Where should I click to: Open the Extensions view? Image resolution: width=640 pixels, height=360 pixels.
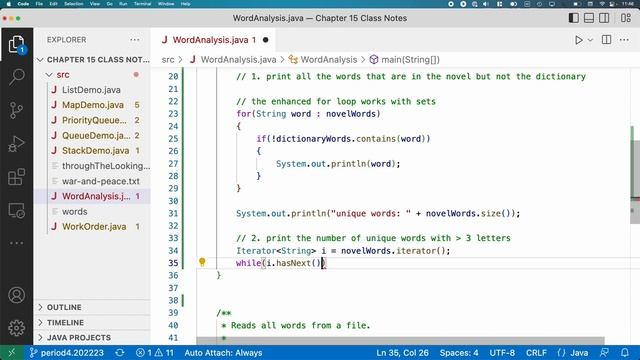pos(16,177)
